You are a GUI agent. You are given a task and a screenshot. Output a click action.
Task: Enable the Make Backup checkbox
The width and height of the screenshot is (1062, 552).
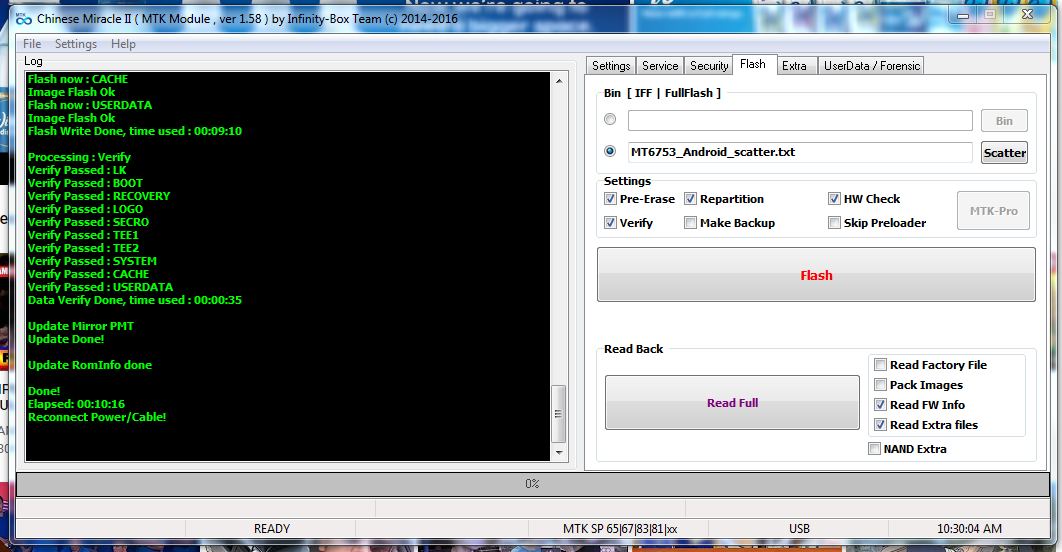(690, 223)
